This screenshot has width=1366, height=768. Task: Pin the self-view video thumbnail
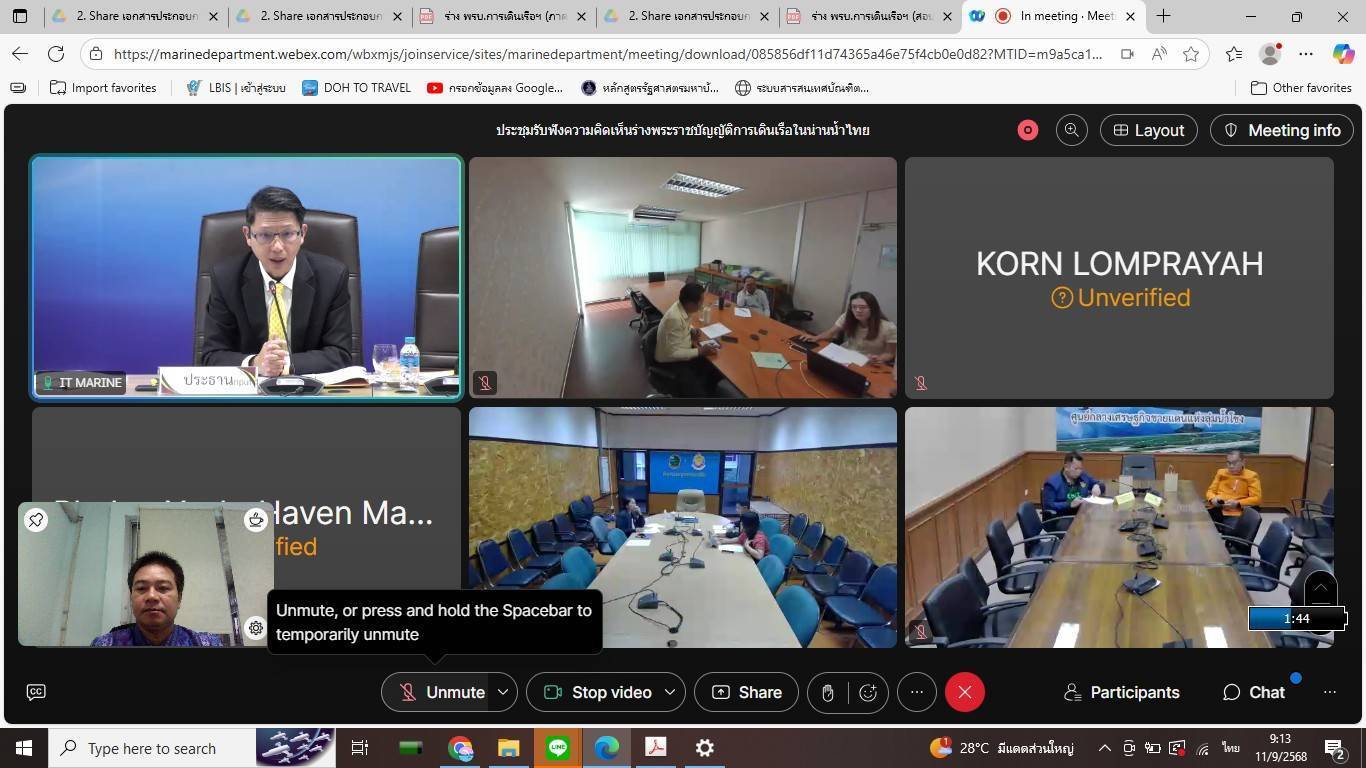point(36,519)
